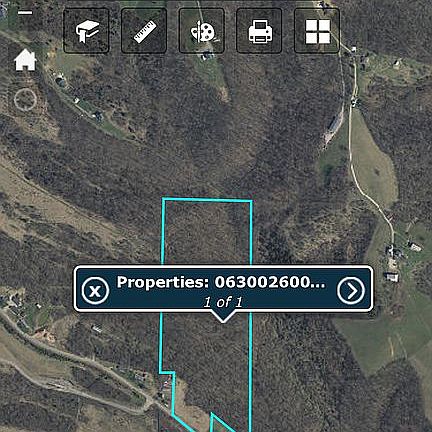Open the legend book icon
This screenshot has height=432, width=432.
click(86, 31)
